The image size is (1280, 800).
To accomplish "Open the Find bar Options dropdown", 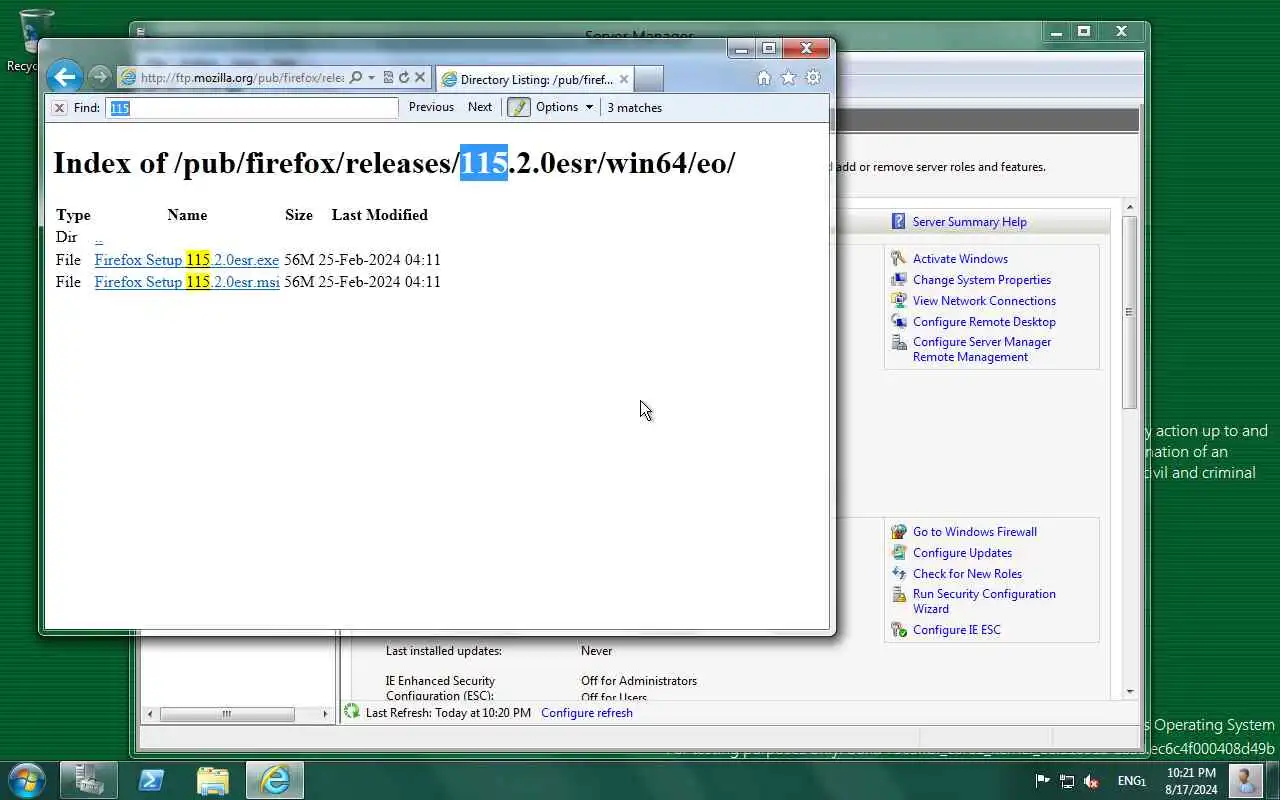I will coord(564,107).
